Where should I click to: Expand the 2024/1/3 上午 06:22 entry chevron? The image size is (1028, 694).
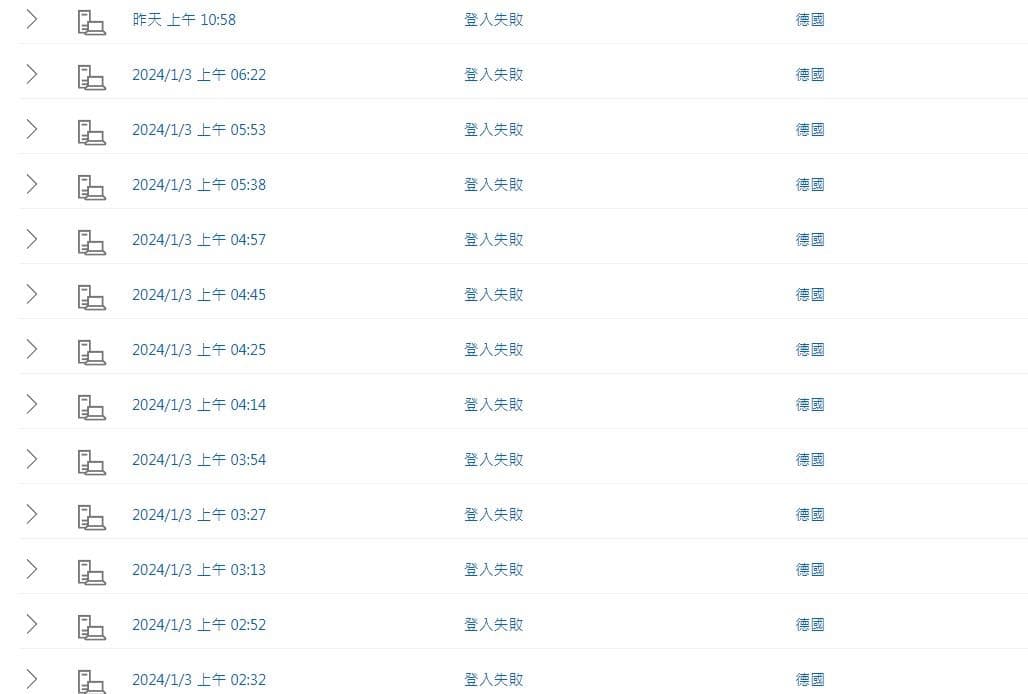(31, 75)
